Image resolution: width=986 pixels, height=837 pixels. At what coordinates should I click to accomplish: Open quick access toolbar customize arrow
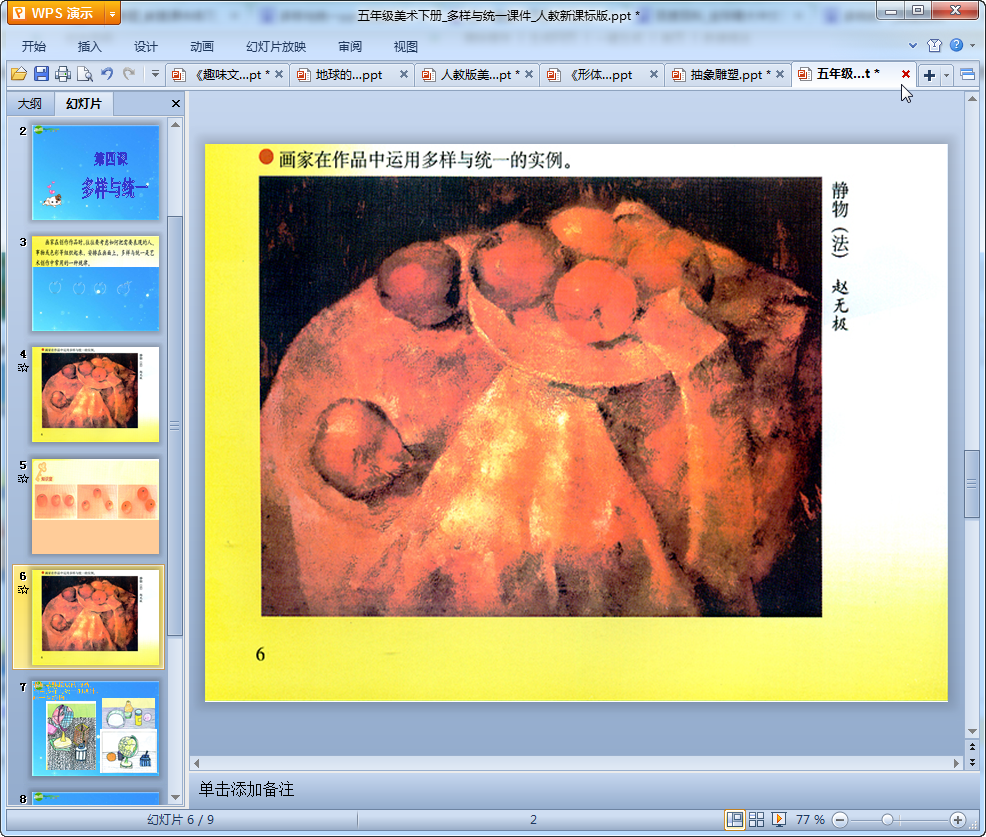155,74
